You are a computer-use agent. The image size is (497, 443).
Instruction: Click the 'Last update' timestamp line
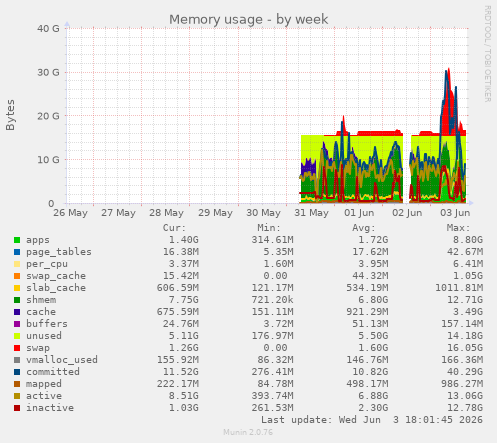tap(372, 420)
